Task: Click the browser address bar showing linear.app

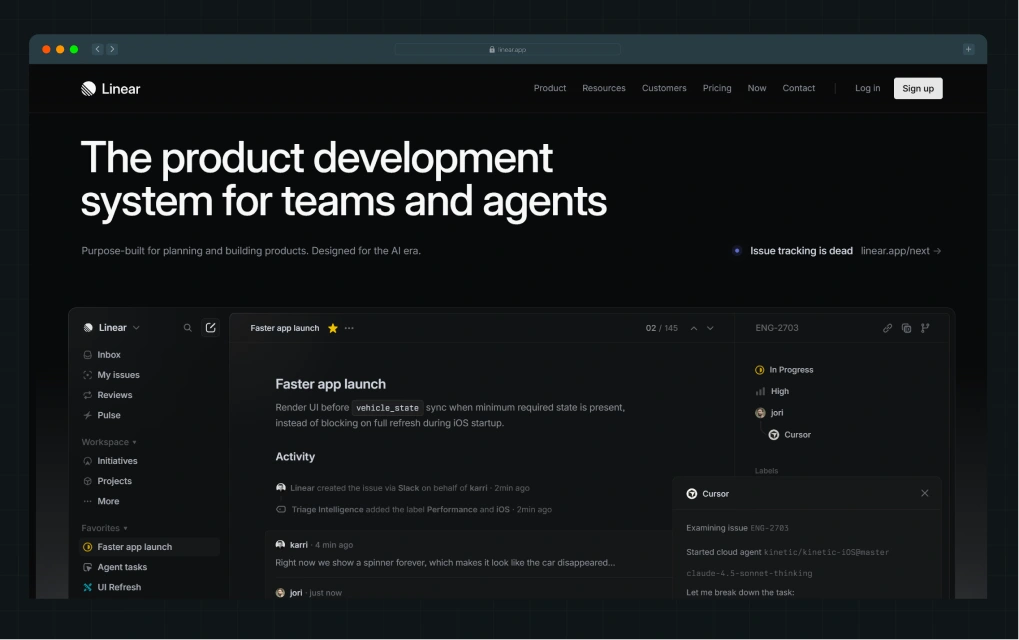Action: tap(508, 49)
